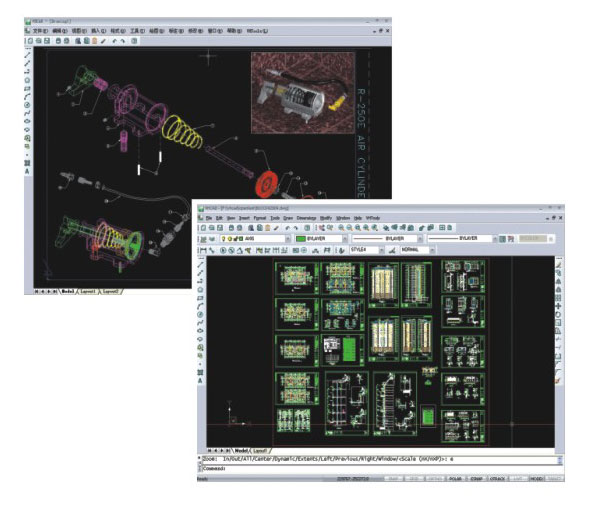
Task: Toggle POLAR tracking in status bar
Action: (456, 479)
